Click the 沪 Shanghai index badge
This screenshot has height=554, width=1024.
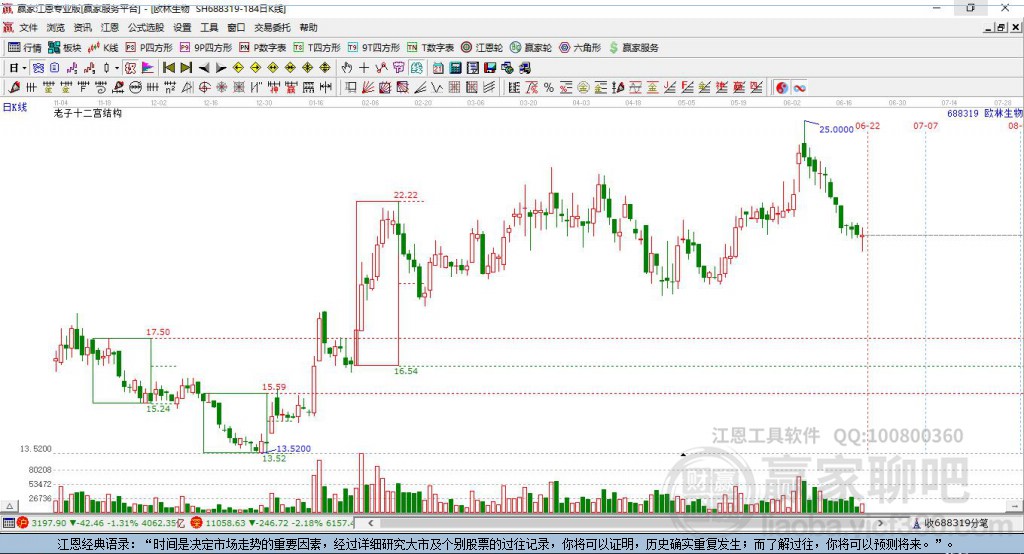[23, 523]
